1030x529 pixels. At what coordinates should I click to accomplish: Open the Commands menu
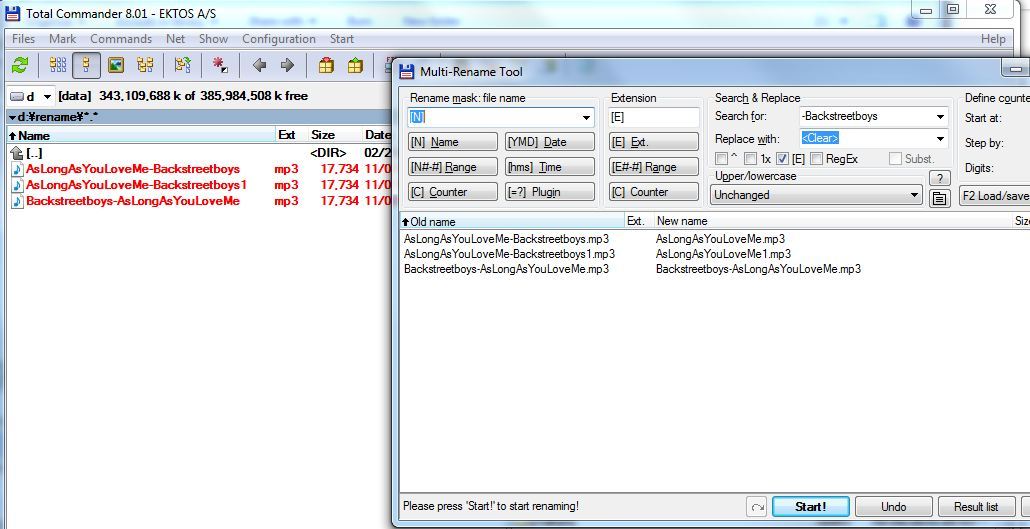(121, 39)
